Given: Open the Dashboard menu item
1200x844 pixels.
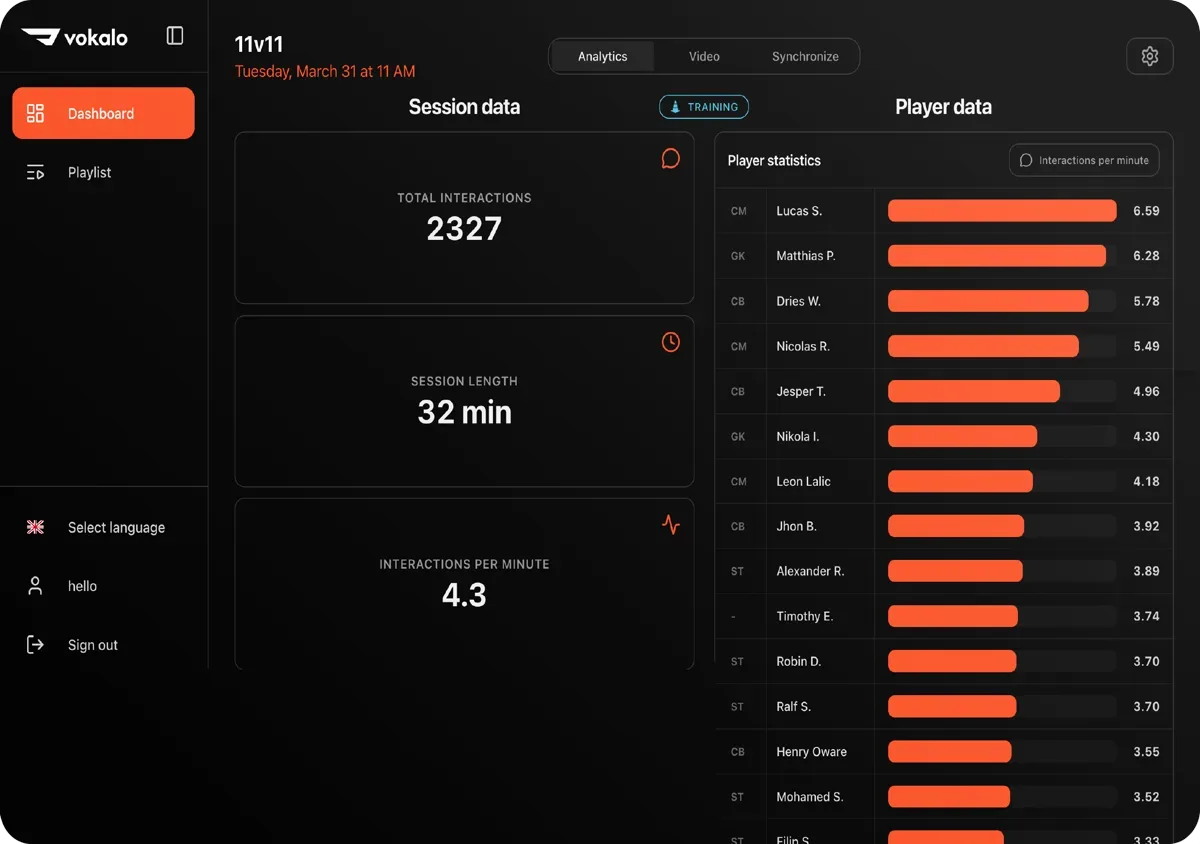Looking at the screenshot, I should tap(103, 113).
